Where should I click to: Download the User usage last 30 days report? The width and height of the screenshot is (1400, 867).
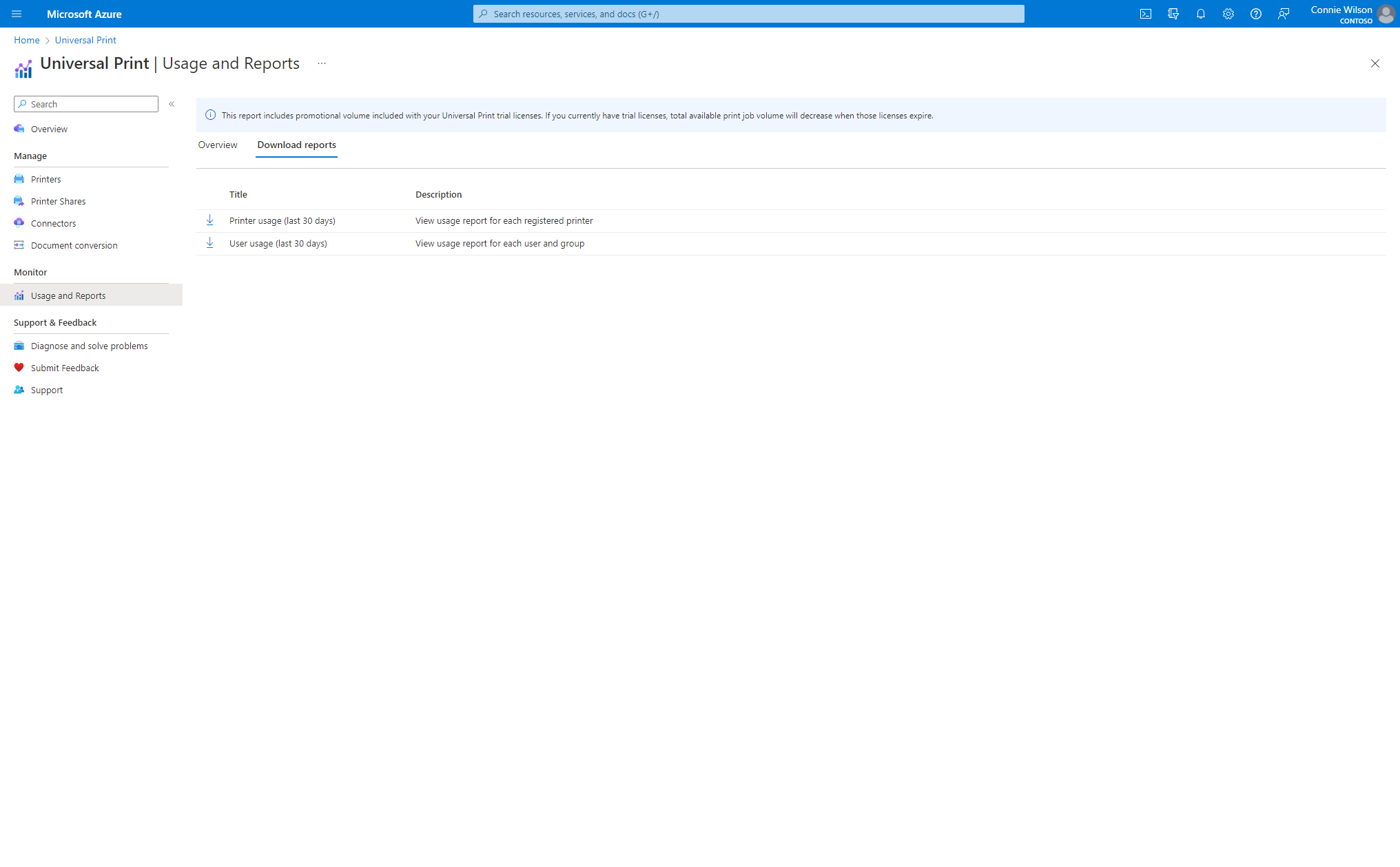pos(208,243)
